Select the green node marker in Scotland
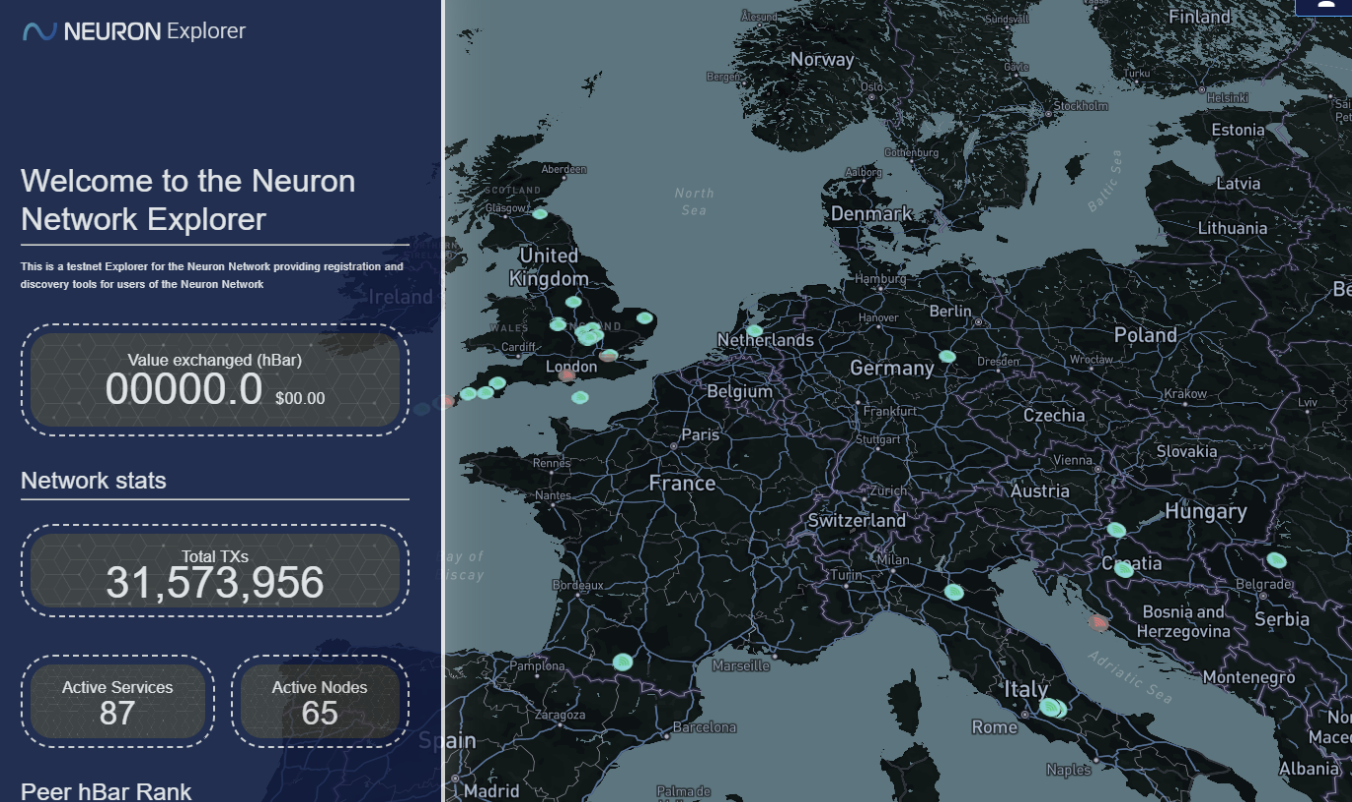The image size is (1352, 802). point(540,213)
